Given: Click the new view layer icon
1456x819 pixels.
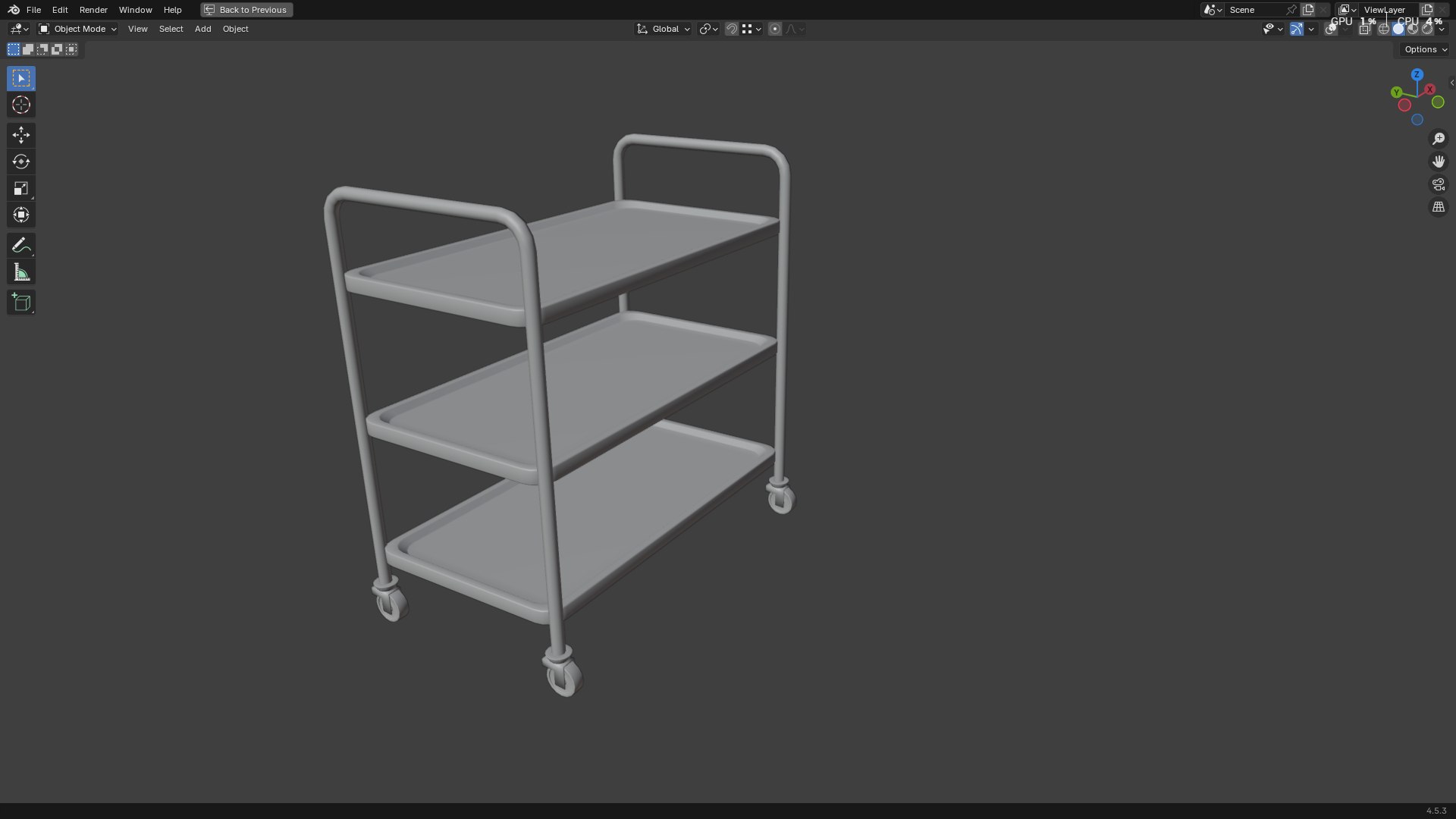Looking at the screenshot, I should (1426, 10).
